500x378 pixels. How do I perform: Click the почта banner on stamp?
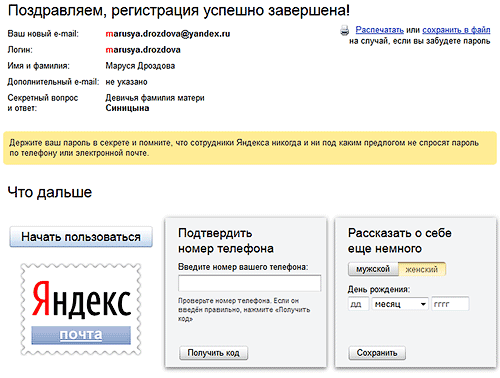[x=81, y=335]
